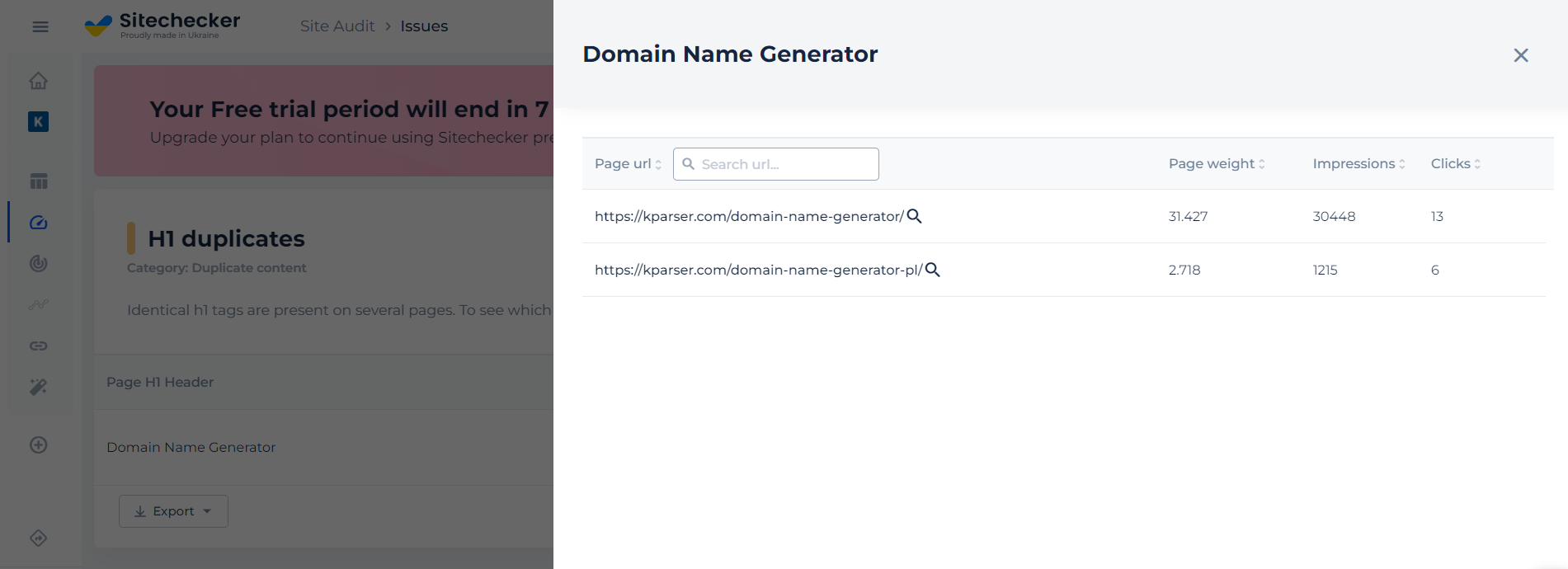This screenshot has height=569, width=1568.
Task: Click impressions value 1215
Action: [1325, 270]
